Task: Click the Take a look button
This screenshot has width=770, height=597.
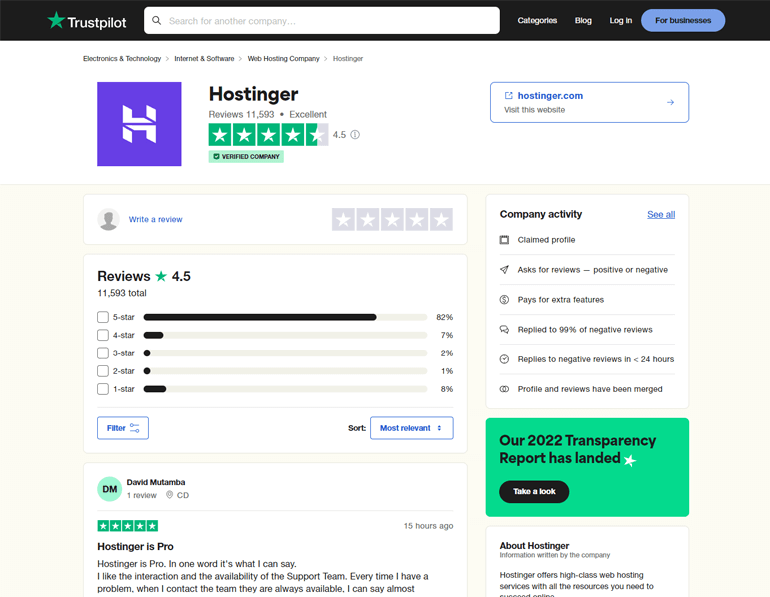Action: coord(534,491)
